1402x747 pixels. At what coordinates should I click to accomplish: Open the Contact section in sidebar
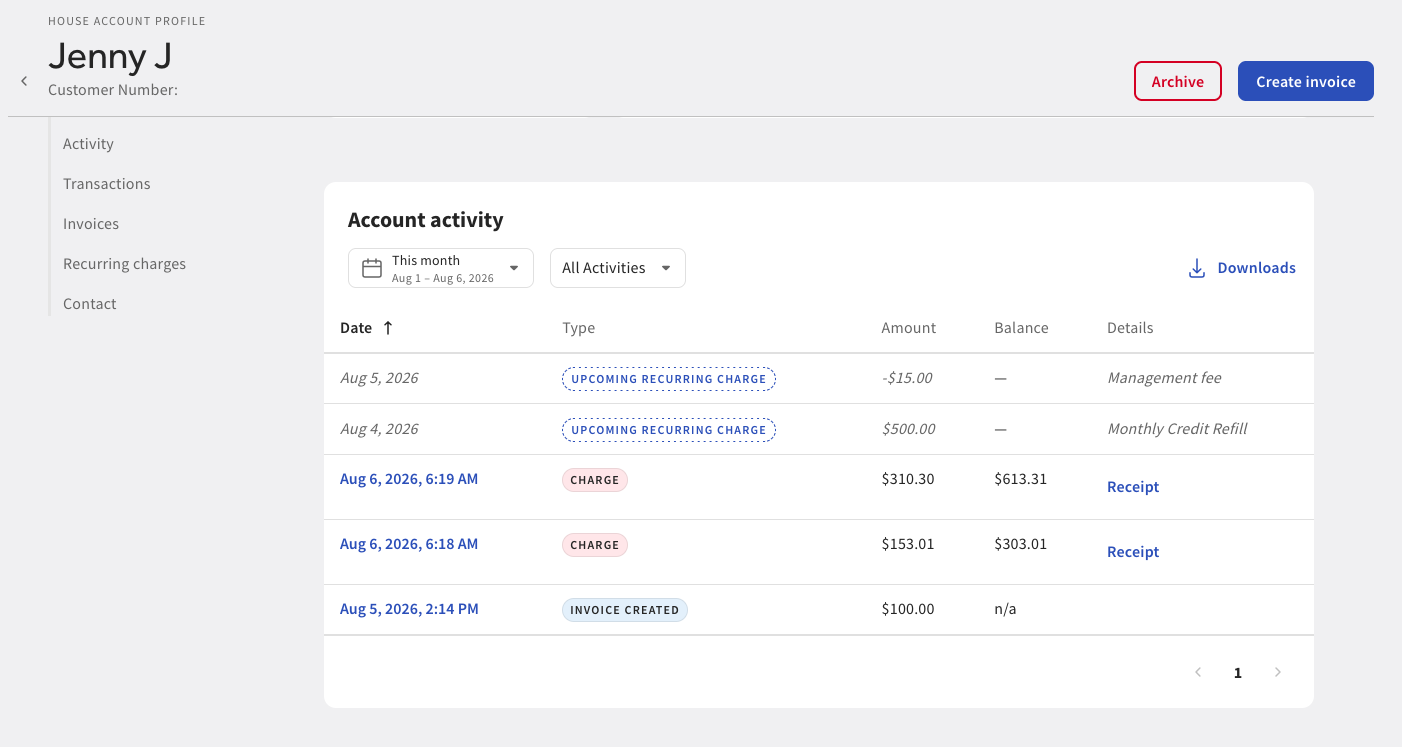[90, 304]
